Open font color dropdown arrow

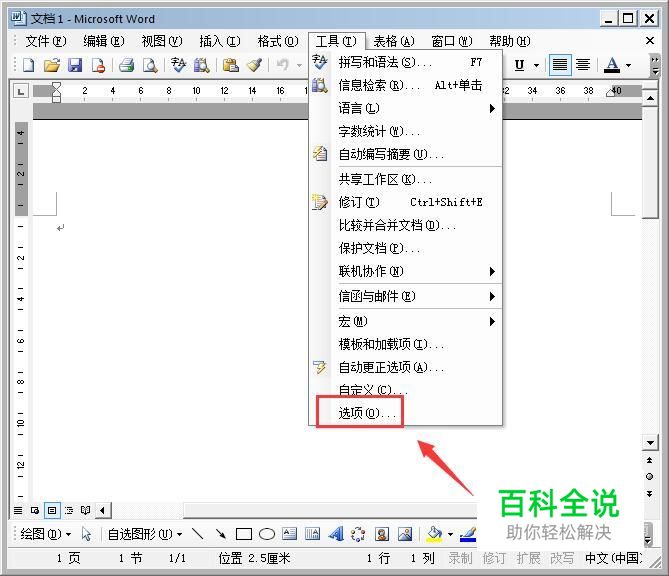coord(628,65)
